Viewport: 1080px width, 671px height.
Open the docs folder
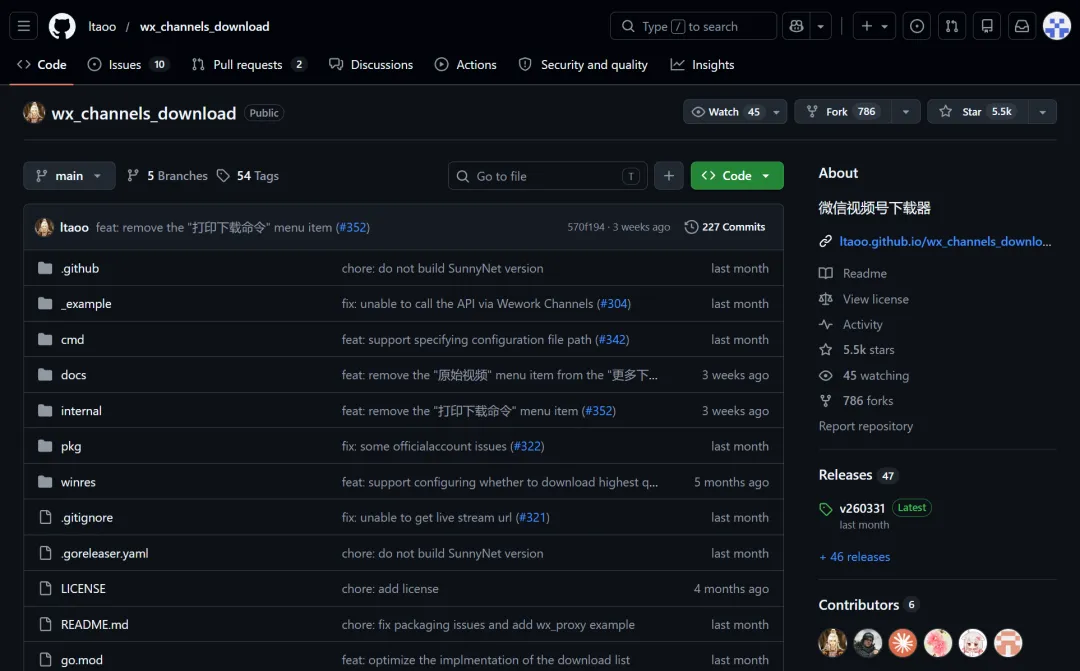click(x=73, y=375)
